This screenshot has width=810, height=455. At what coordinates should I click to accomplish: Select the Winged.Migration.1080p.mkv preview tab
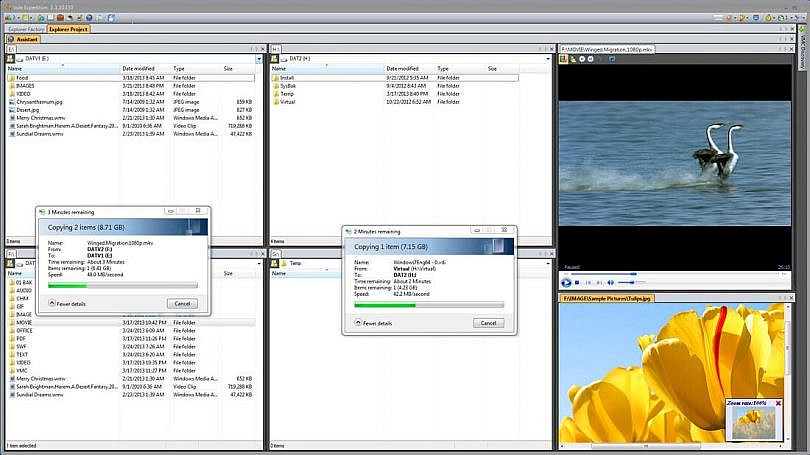(608, 49)
